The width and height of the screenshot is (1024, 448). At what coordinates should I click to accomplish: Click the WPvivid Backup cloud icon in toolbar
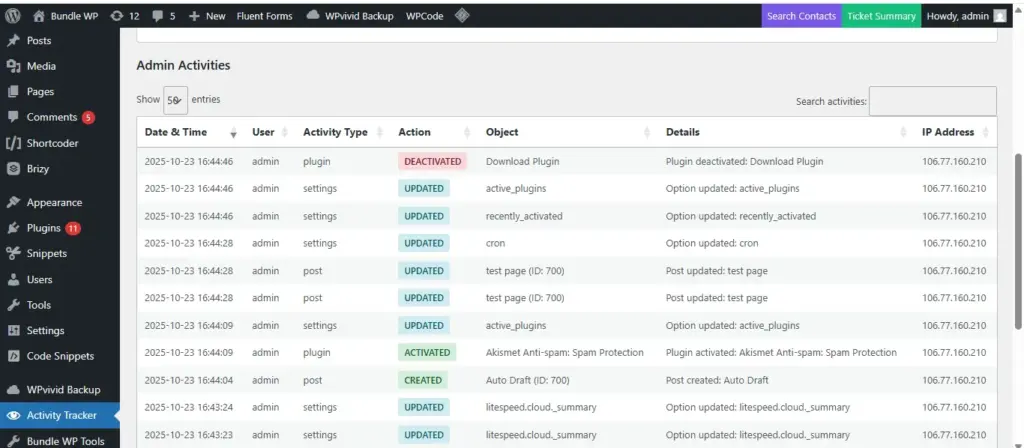click(313, 16)
